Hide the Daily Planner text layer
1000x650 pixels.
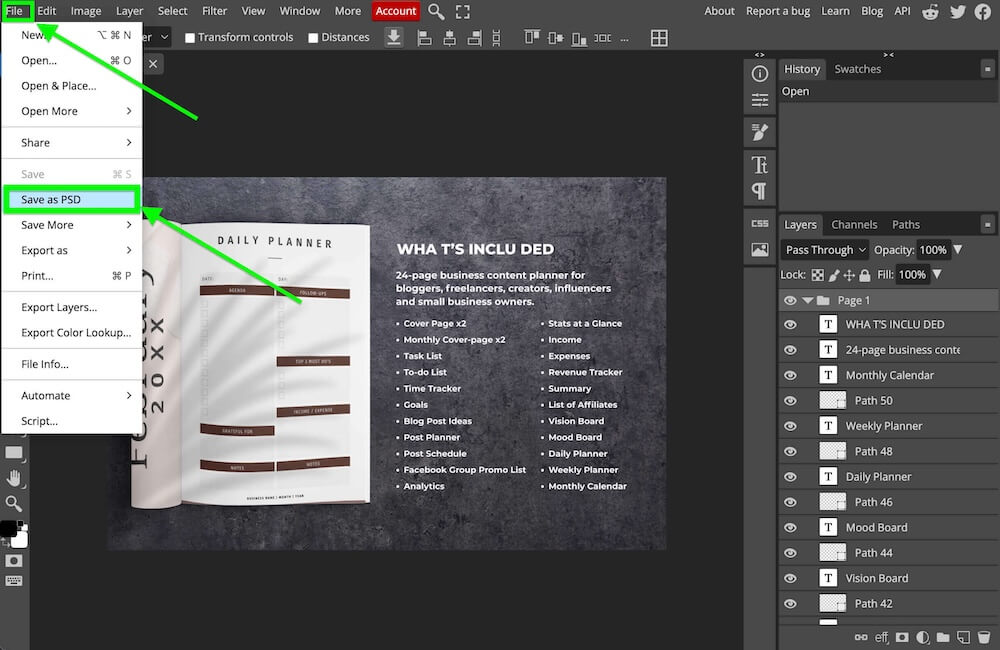coord(790,476)
